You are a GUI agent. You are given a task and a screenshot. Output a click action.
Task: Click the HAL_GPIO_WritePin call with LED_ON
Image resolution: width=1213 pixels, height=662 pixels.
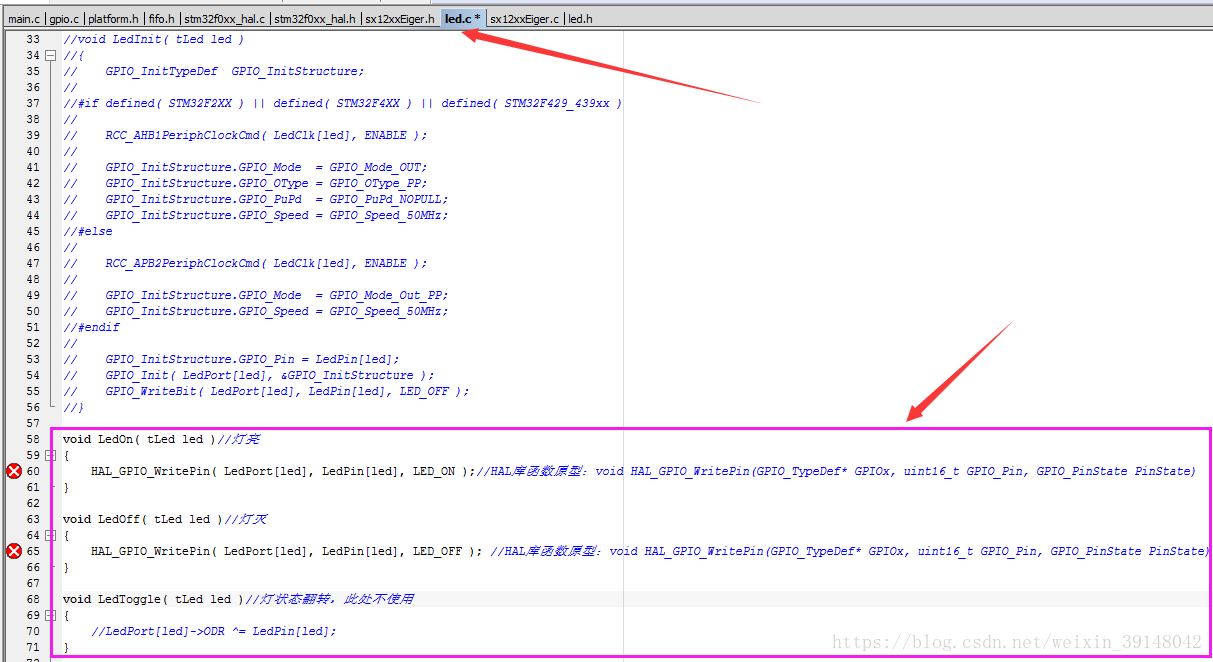(283, 471)
